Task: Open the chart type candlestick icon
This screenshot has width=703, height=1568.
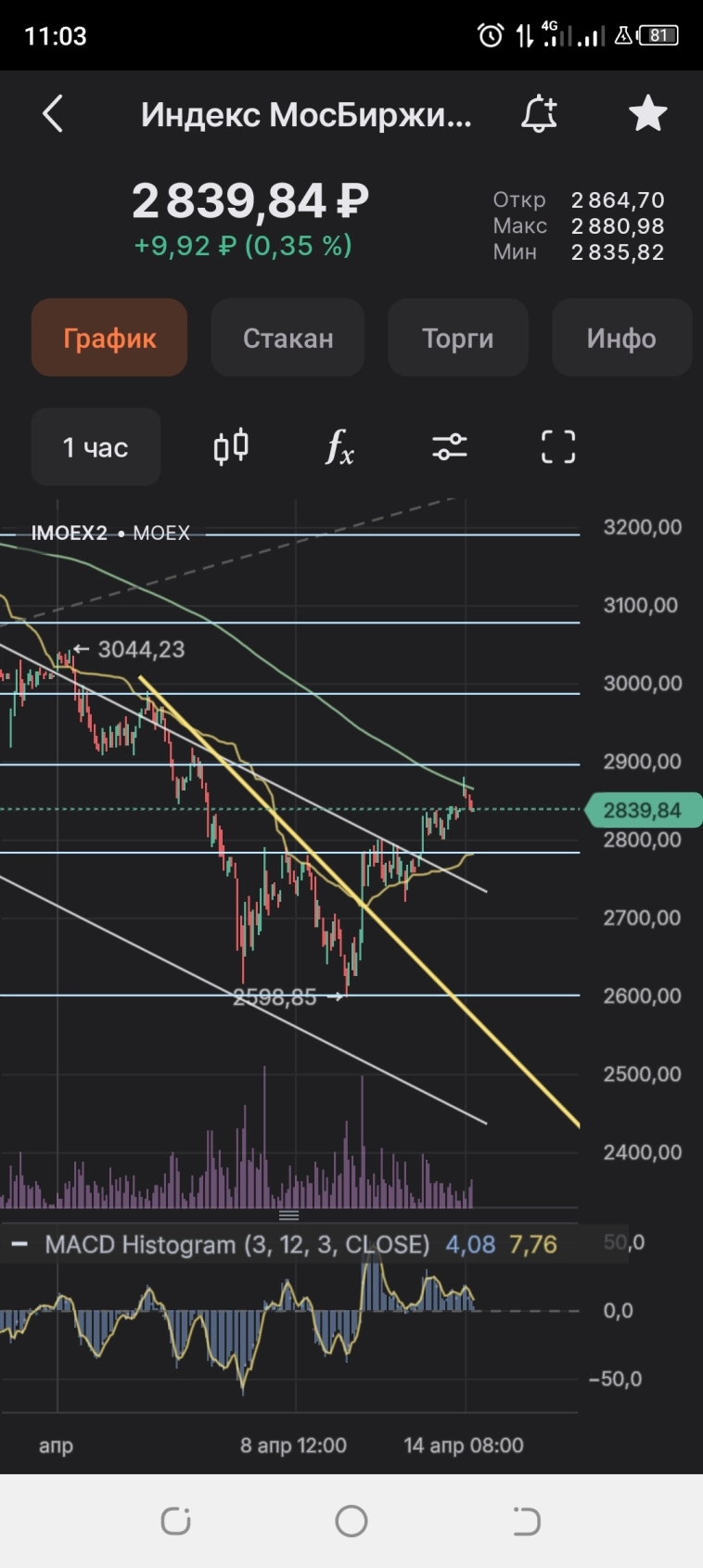Action: (231, 447)
